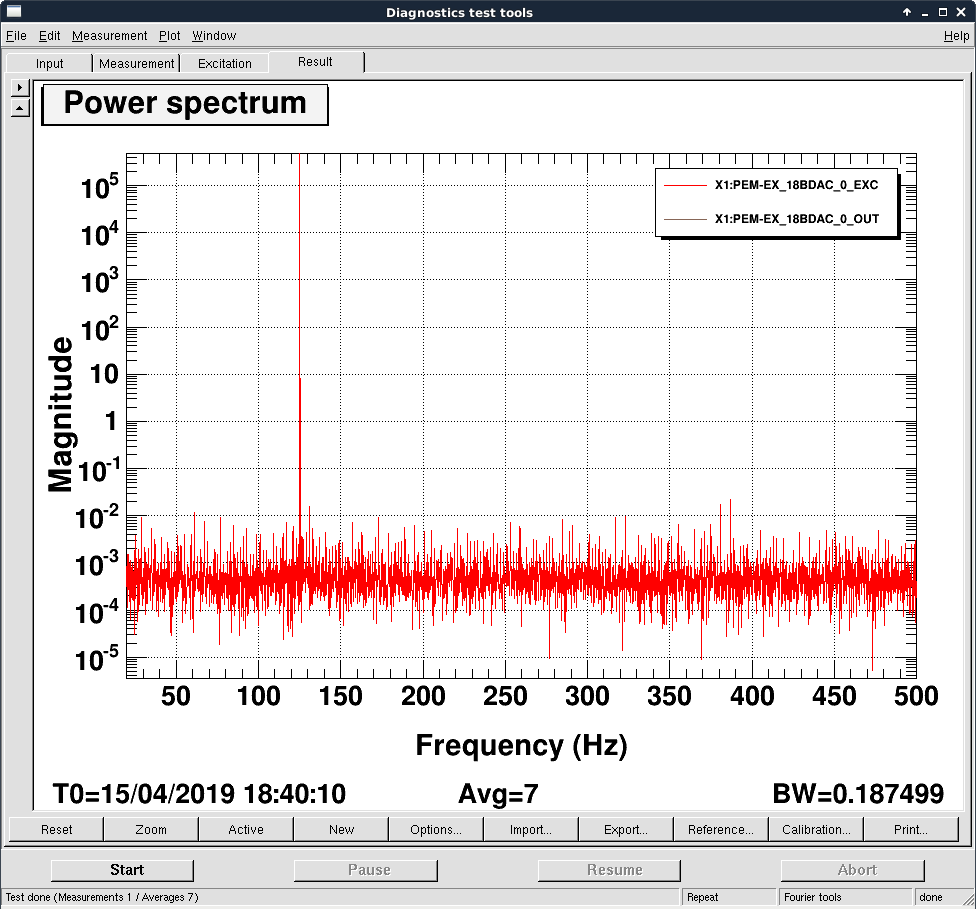Open the Edit menu
The width and height of the screenshot is (976, 909).
(x=49, y=35)
